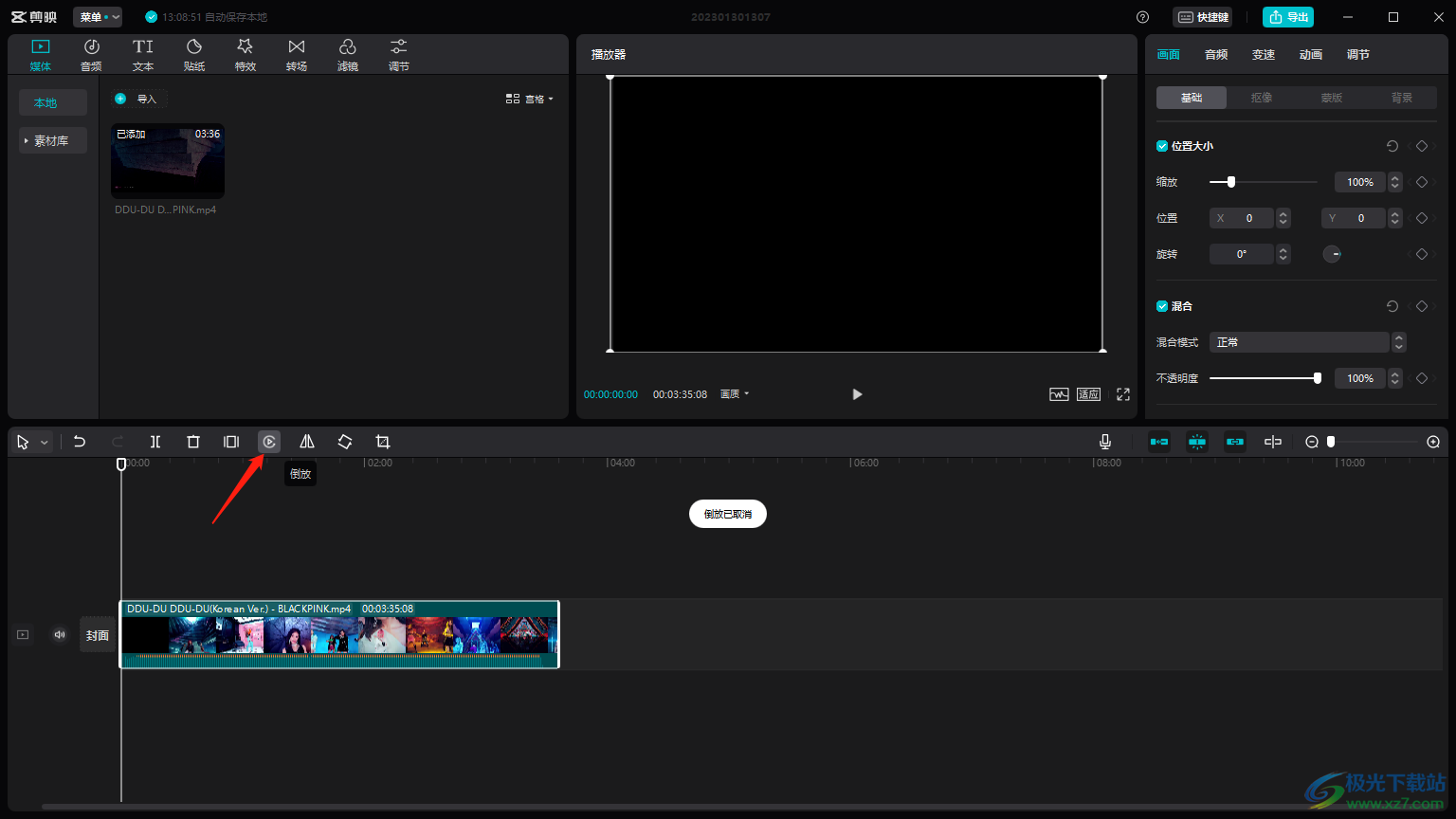Select the crop tool icon
This screenshot has width=1456, height=819.
383,442
